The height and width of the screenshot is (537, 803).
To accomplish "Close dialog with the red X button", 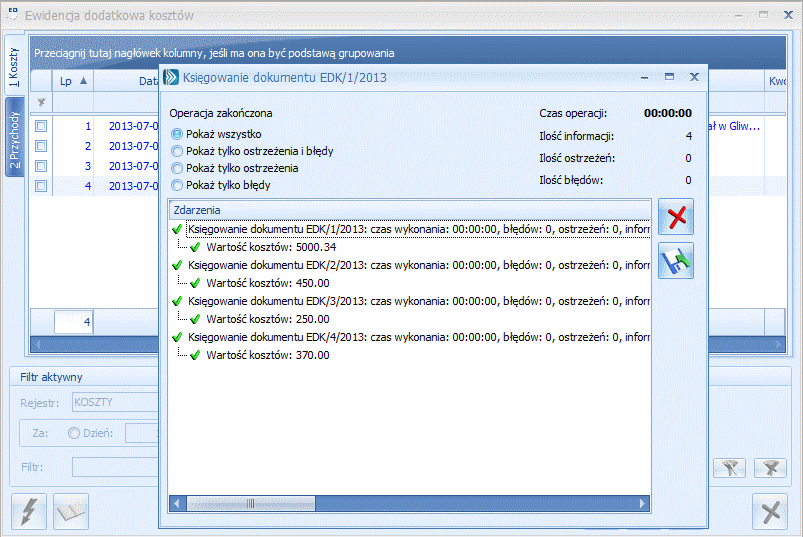I will click(x=676, y=217).
